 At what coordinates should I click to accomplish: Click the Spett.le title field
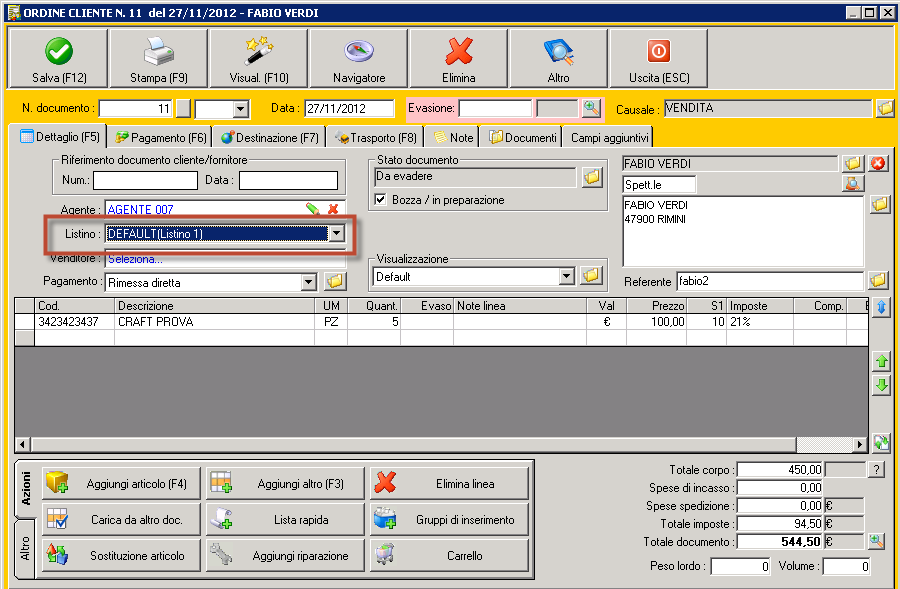(x=659, y=184)
